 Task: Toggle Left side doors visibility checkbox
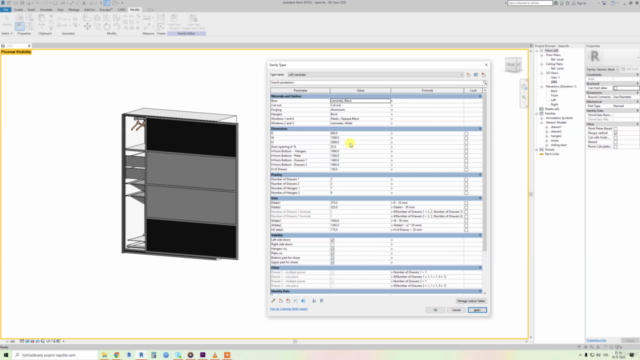(x=332, y=240)
